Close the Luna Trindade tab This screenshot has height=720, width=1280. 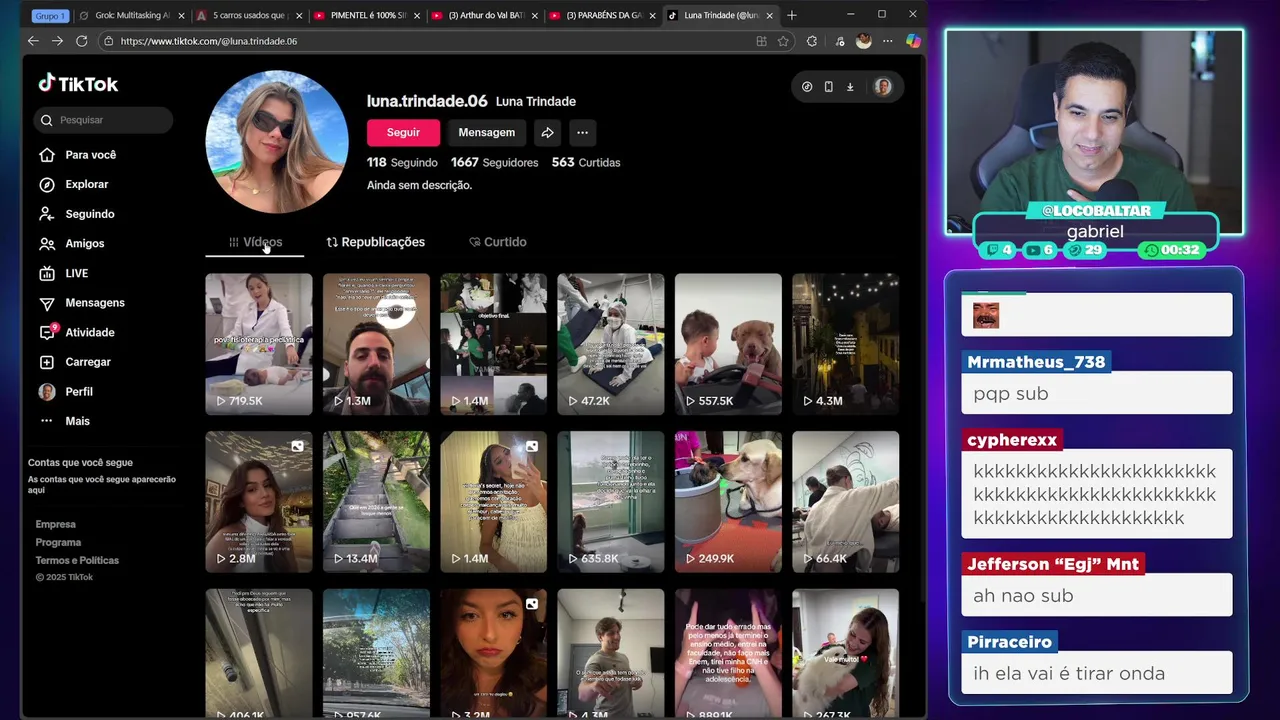coord(769,15)
